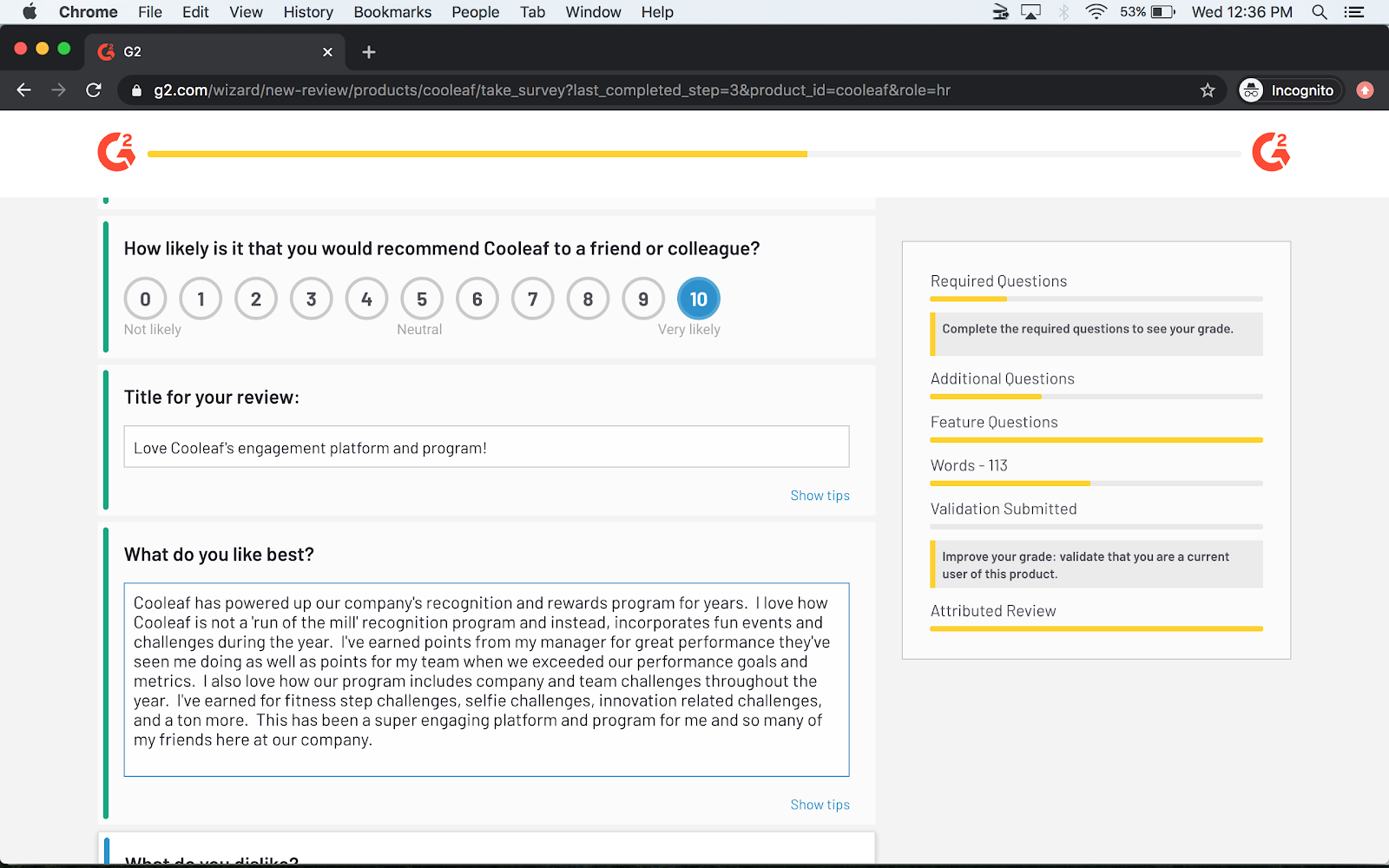The height and width of the screenshot is (868, 1389).
Task: Click the Required Questions progress bar
Action: pyautogui.click(x=1096, y=299)
